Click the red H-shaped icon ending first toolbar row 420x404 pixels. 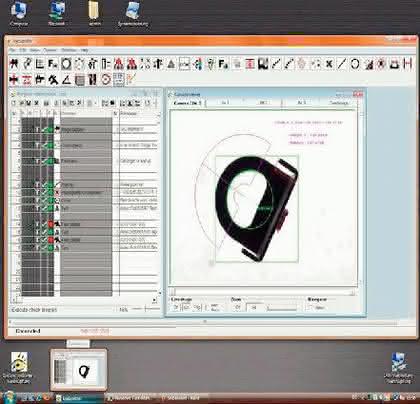407,64
